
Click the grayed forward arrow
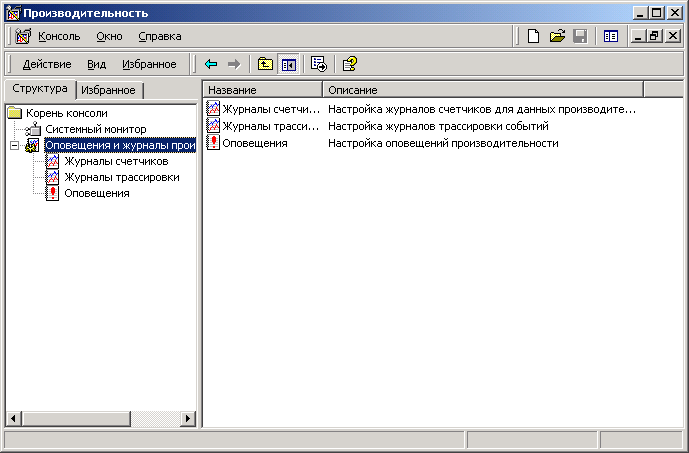tap(234, 64)
